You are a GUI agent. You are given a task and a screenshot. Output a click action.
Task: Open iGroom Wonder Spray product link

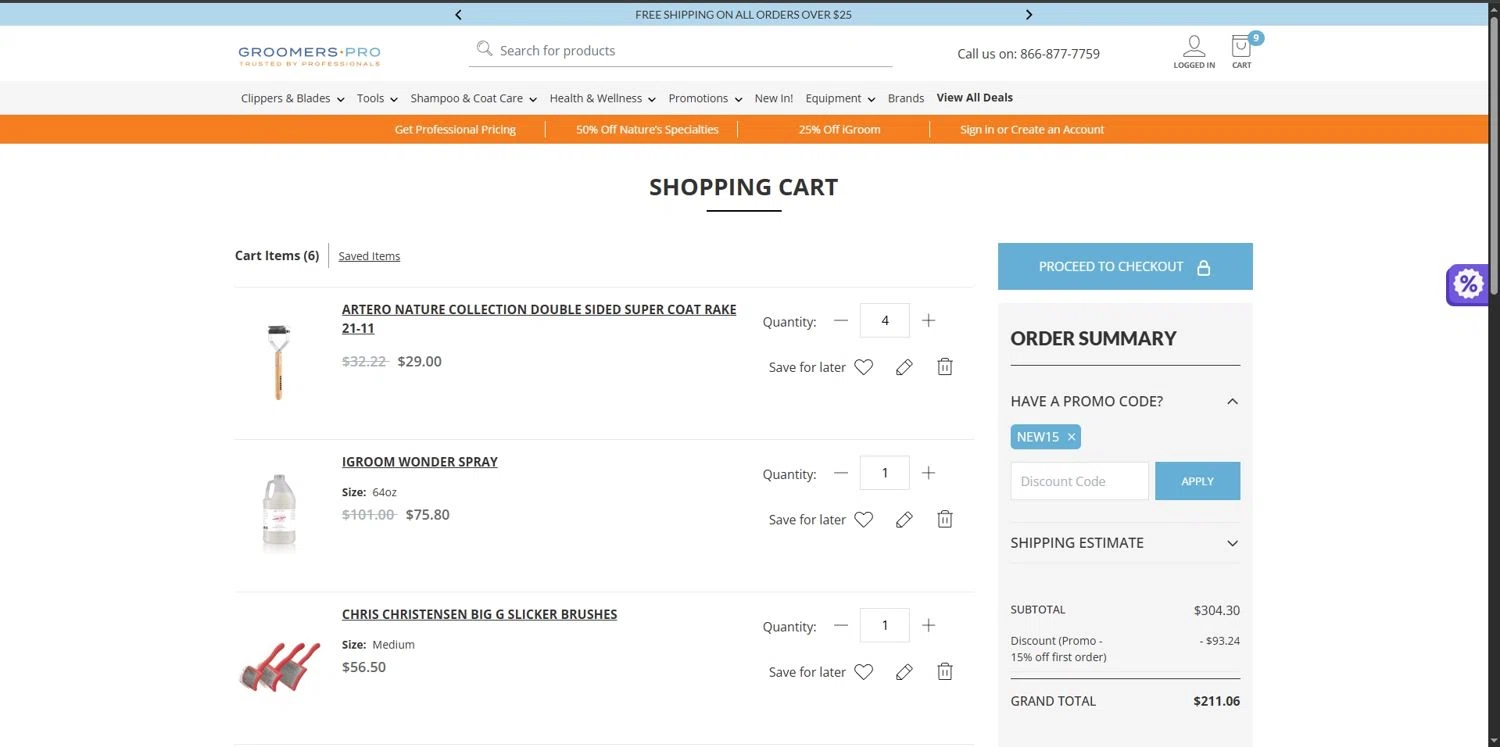(x=420, y=462)
